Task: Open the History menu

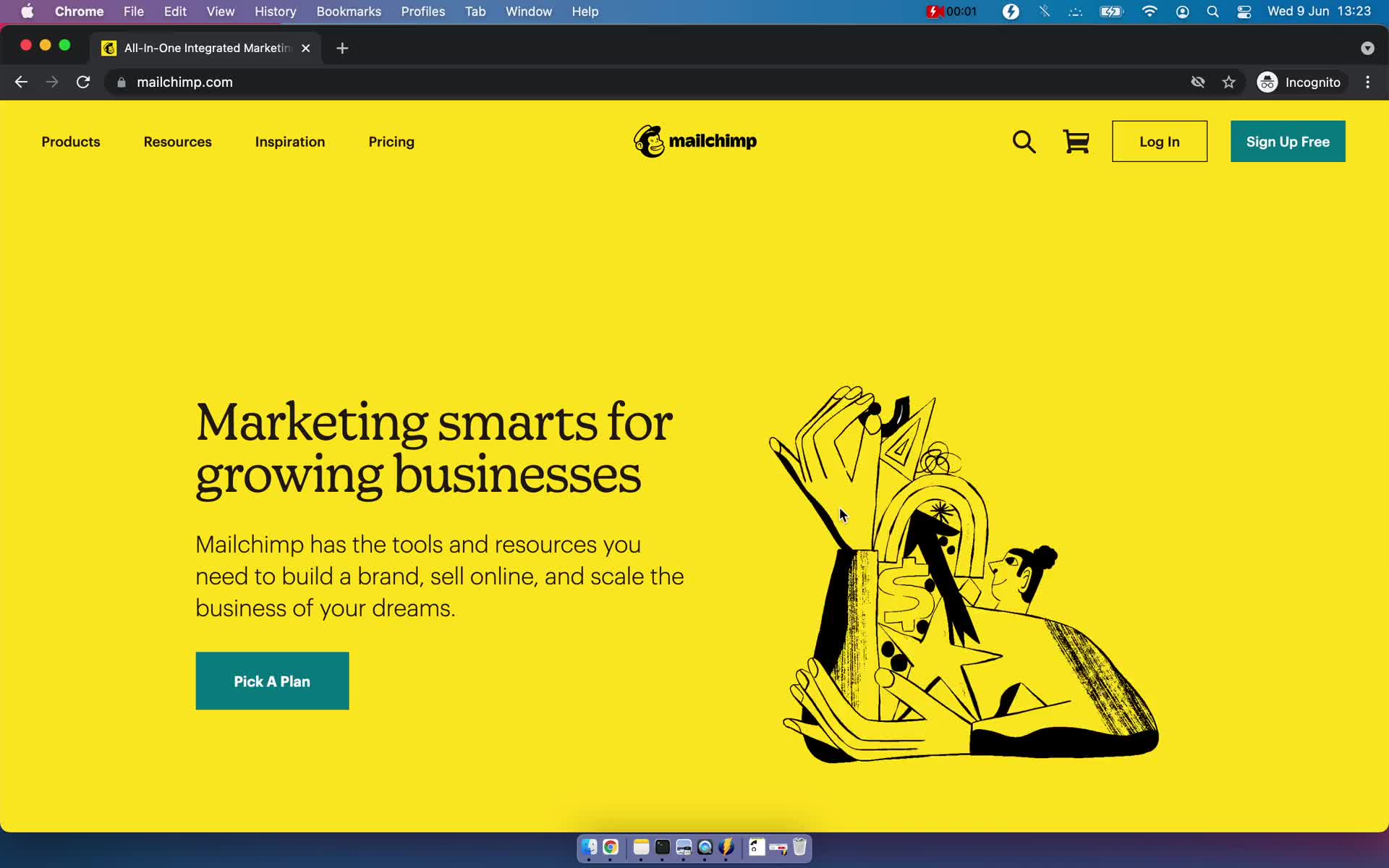Action: tap(275, 12)
